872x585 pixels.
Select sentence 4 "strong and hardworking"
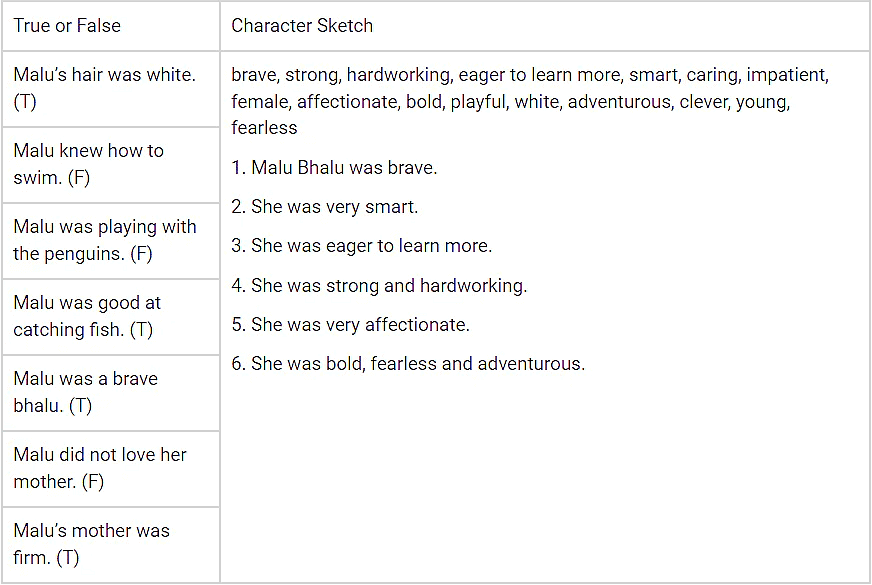(379, 285)
